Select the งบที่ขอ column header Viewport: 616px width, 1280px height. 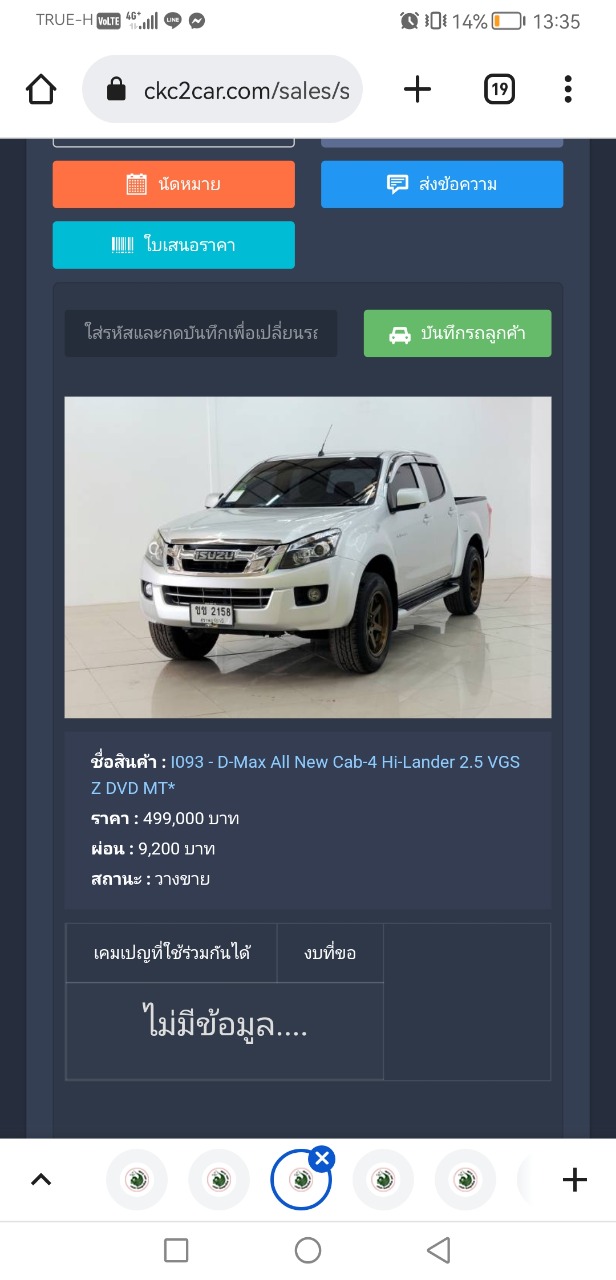coord(330,953)
